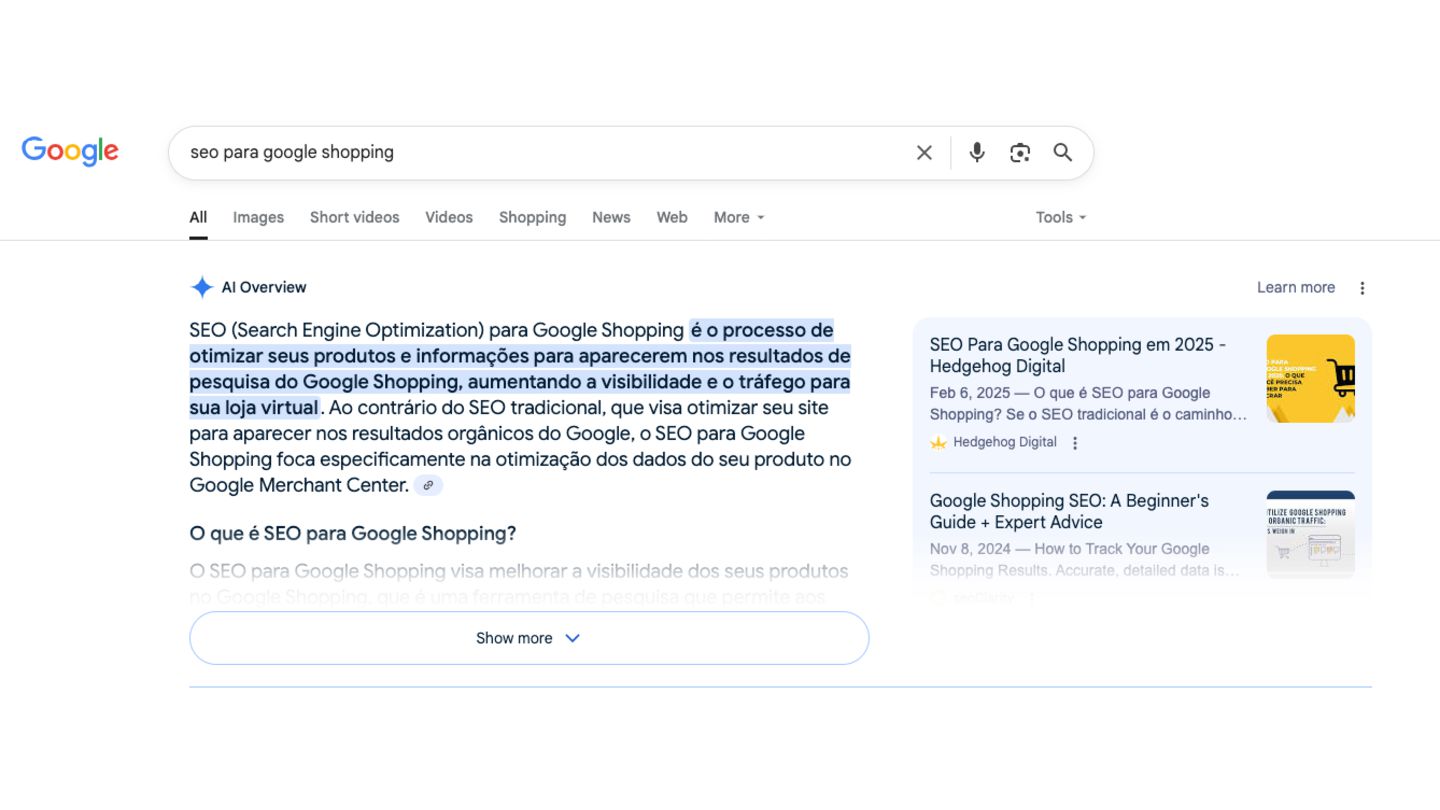Click the Hedgehog Digital favicon
1440x810 pixels.
point(938,442)
